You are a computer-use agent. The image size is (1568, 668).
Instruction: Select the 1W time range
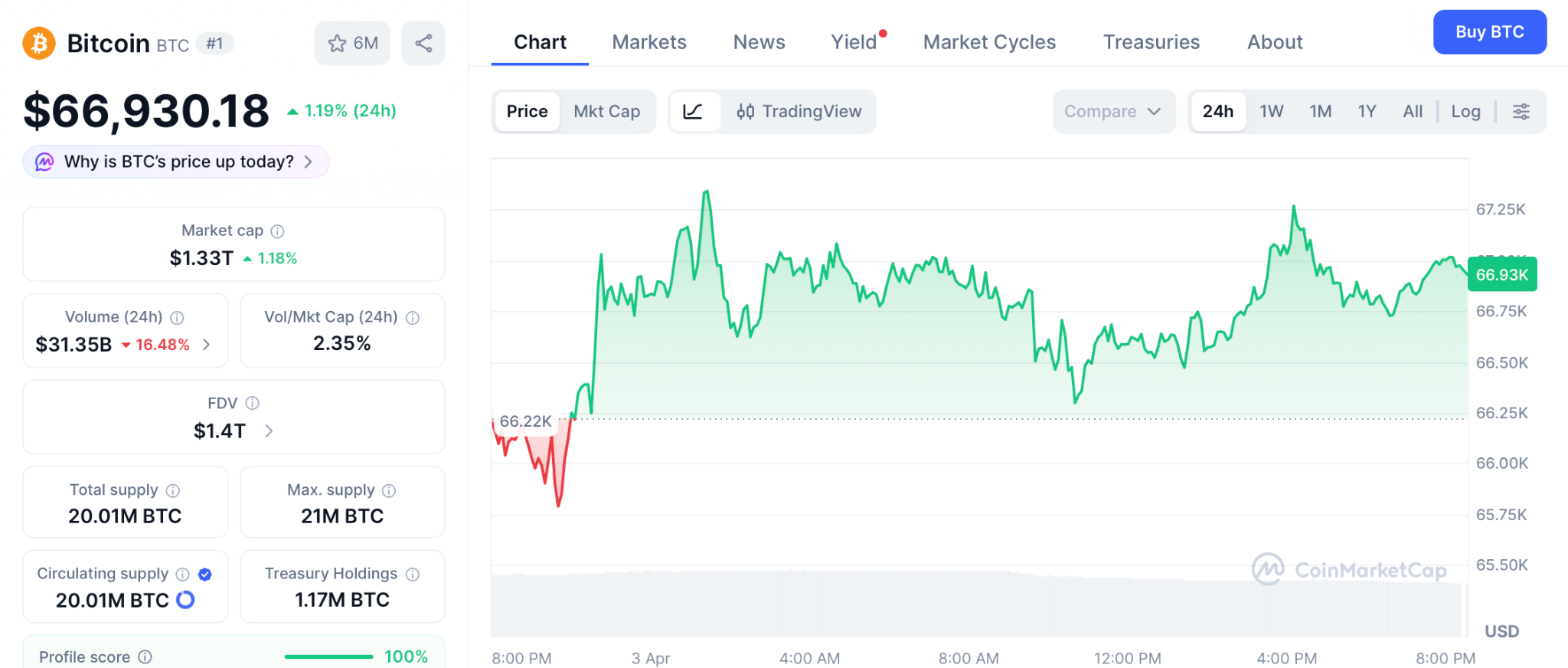1271,112
